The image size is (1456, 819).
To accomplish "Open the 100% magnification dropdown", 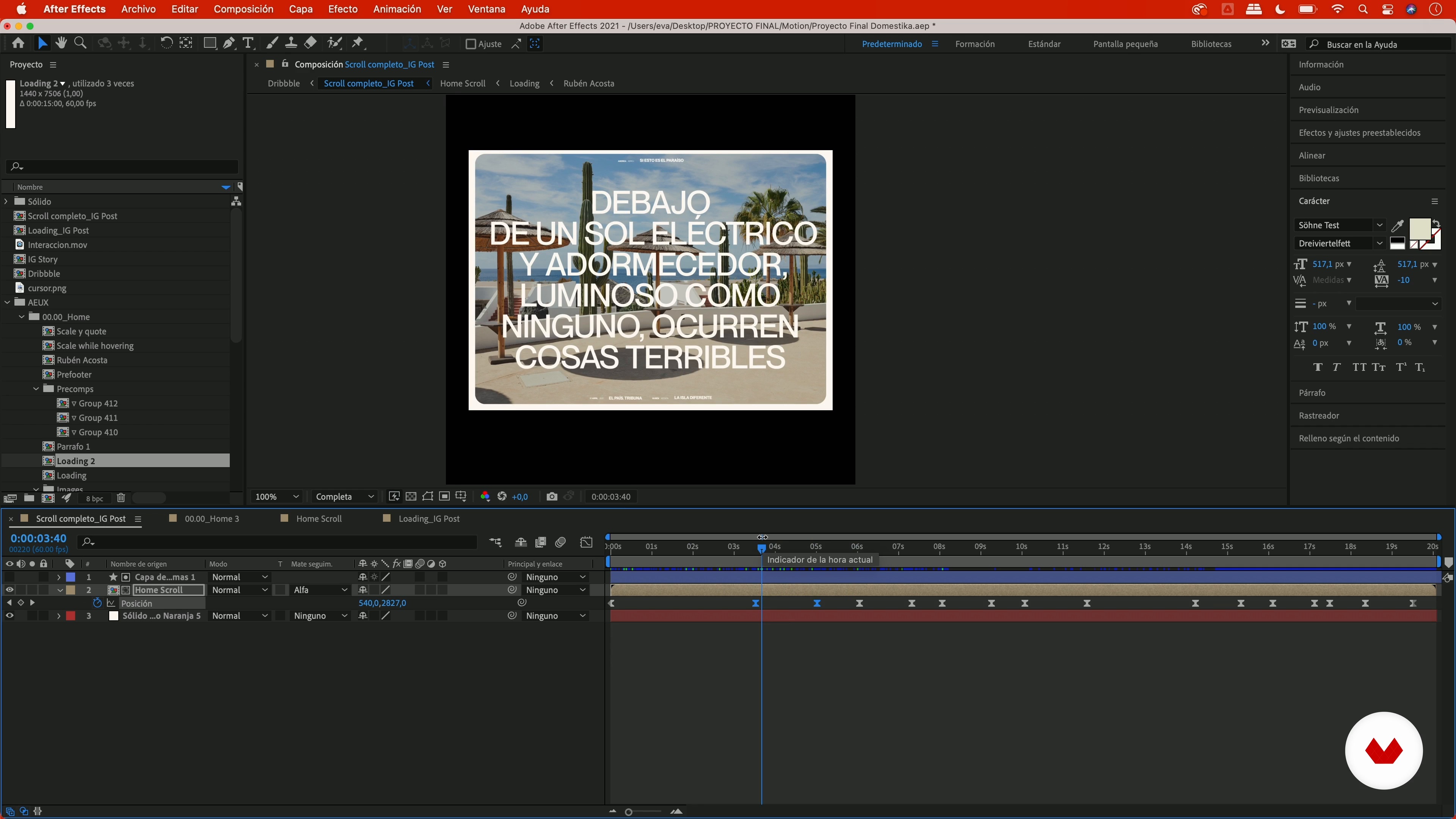I will coord(276,496).
